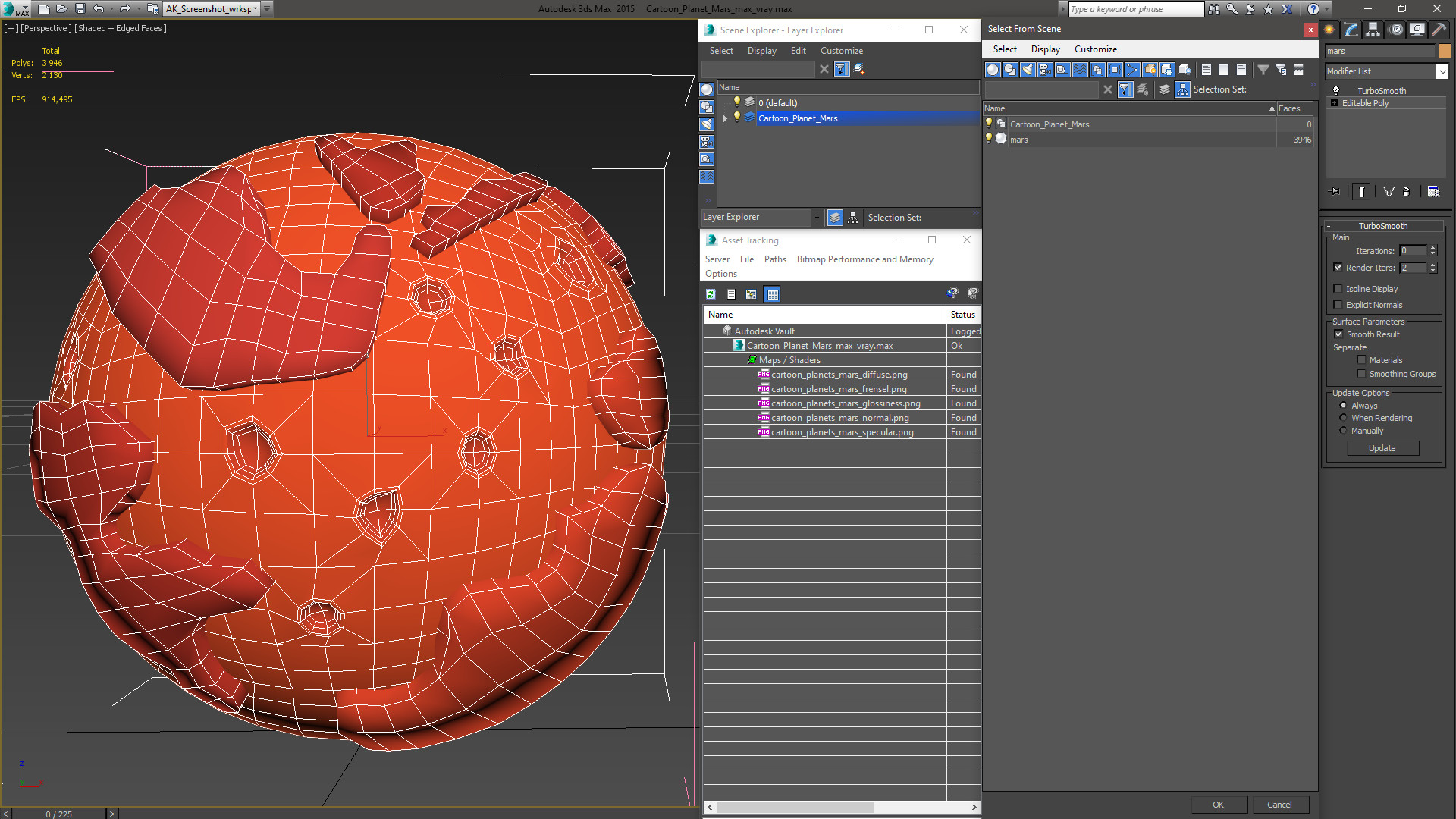Image resolution: width=1456 pixels, height=819 pixels.
Task: Open the Create panel tab with sun icon
Action: [1329, 30]
